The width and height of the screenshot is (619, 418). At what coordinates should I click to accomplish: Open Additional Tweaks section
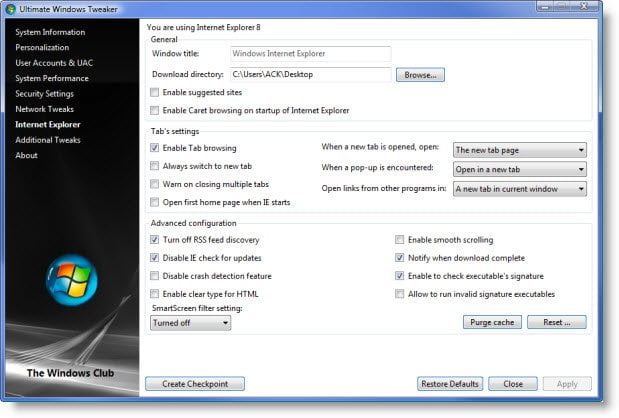click(x=48, y=140)
